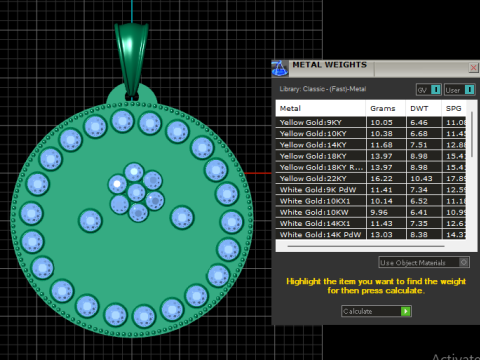Select the White Gold:10KW row
Screen dimensions: 480x360
click(x=371, y=212)
